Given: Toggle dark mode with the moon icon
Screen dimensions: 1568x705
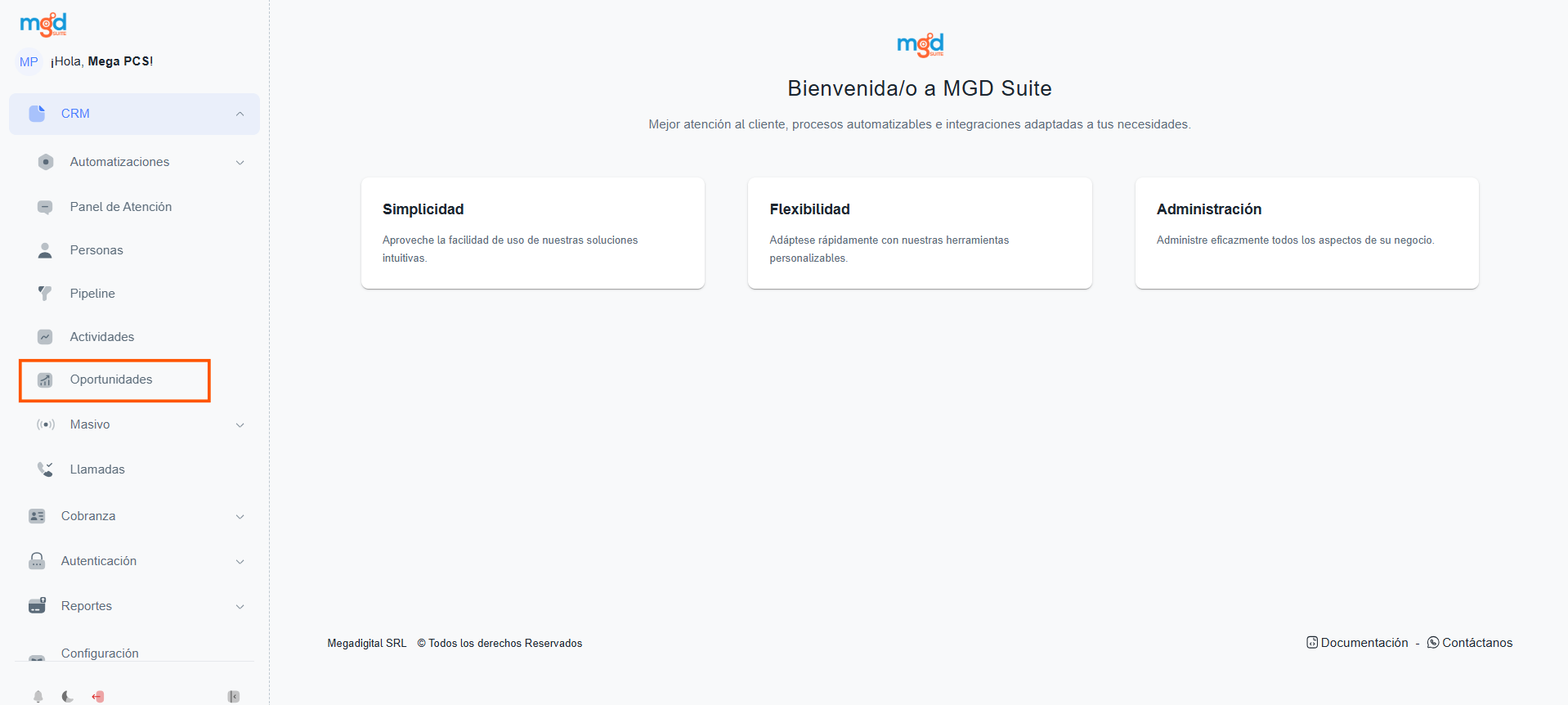Looking at the screenshot, I should [x=67, y=696].
